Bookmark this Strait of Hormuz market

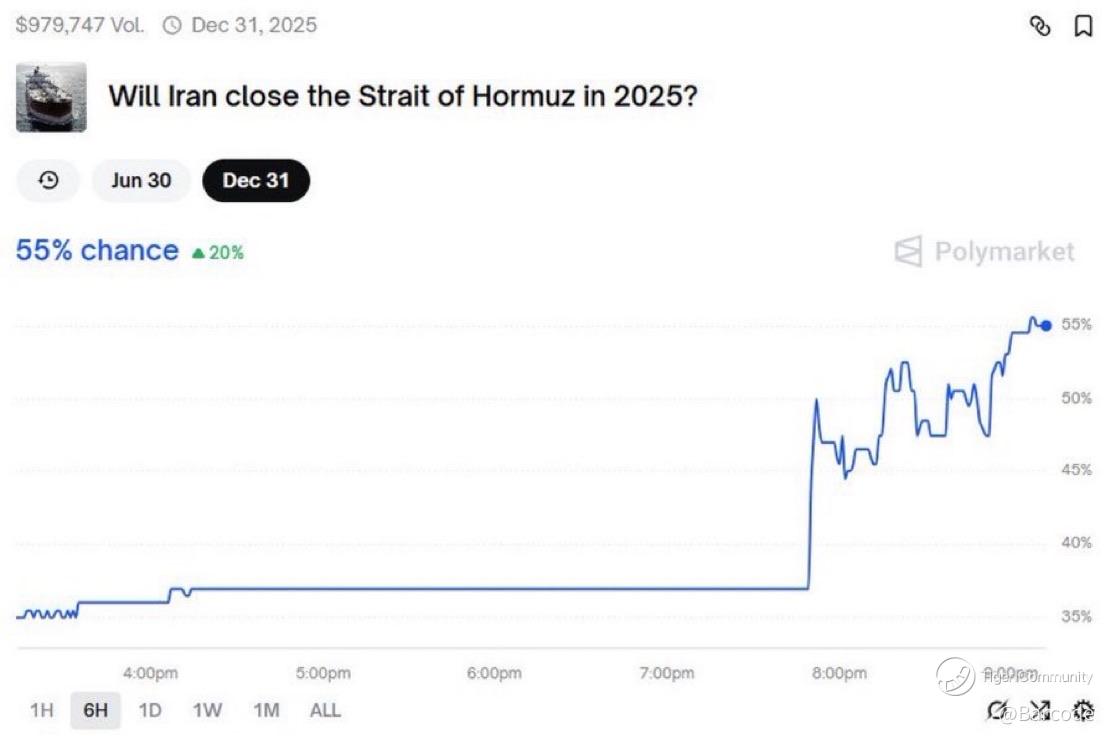coord(1082,27)
